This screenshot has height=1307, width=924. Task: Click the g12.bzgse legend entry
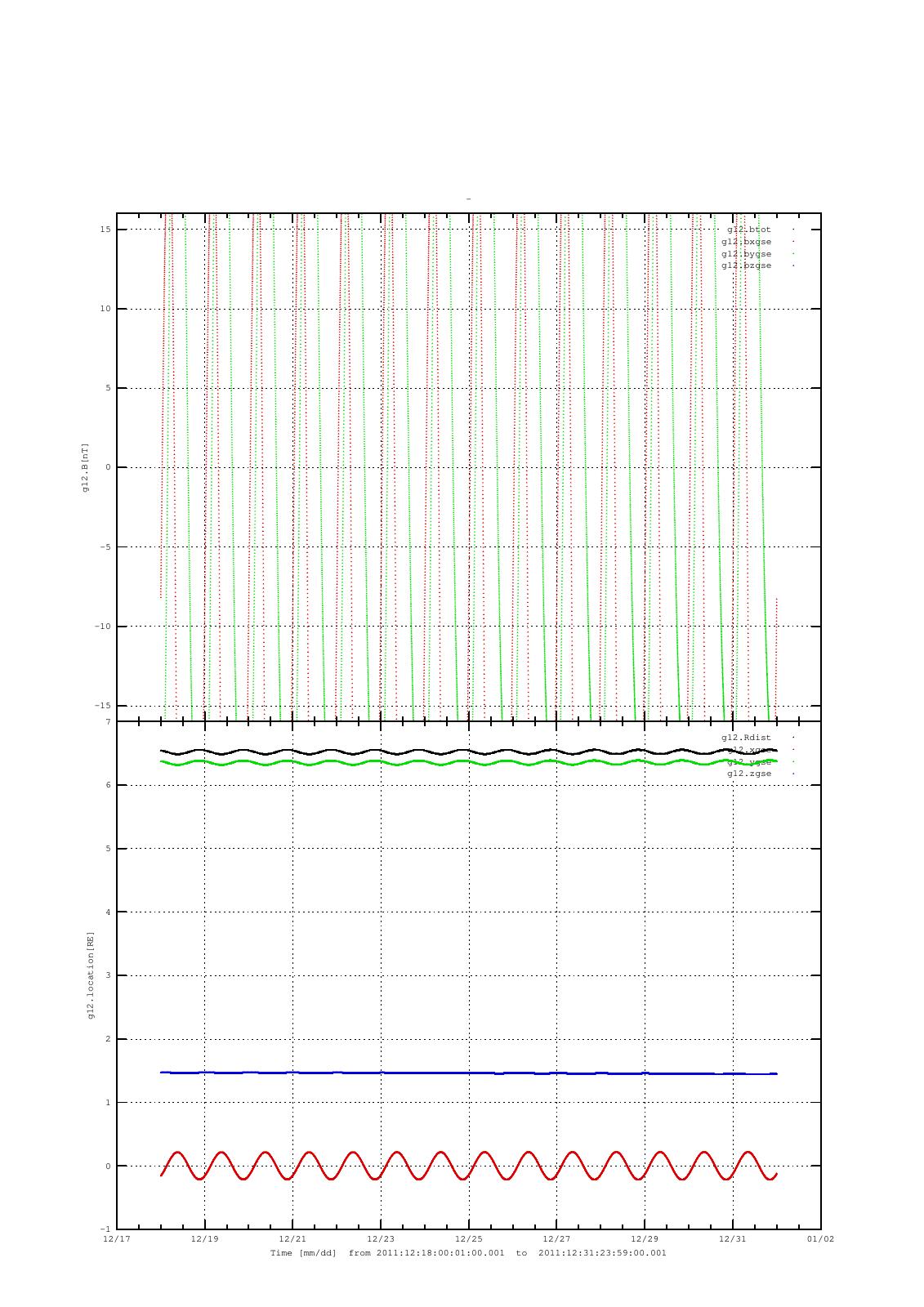coord(747,265)
